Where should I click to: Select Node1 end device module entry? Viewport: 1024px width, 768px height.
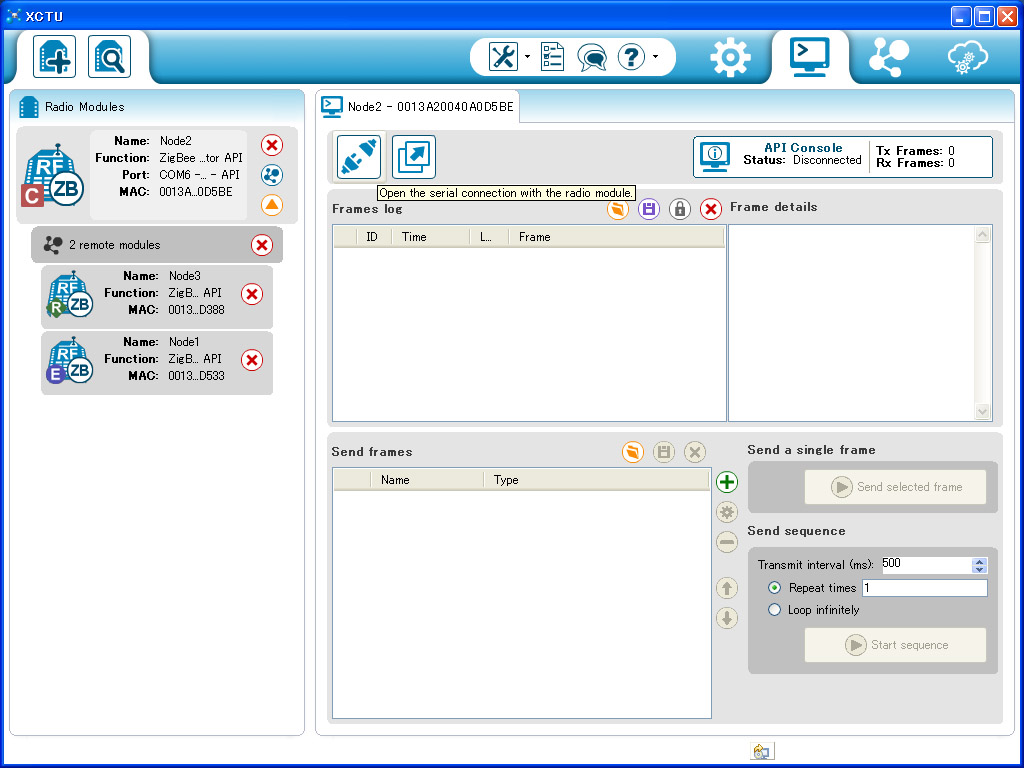click(x=157, y=362)
